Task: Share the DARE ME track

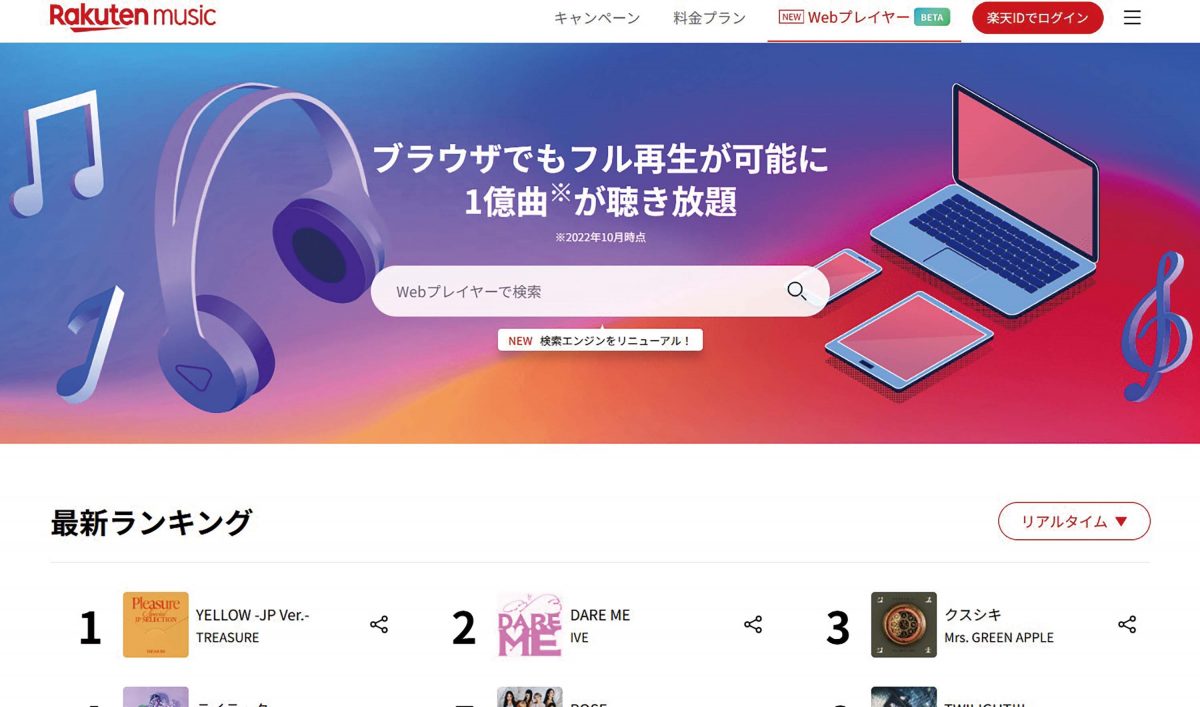Action: 753,625
